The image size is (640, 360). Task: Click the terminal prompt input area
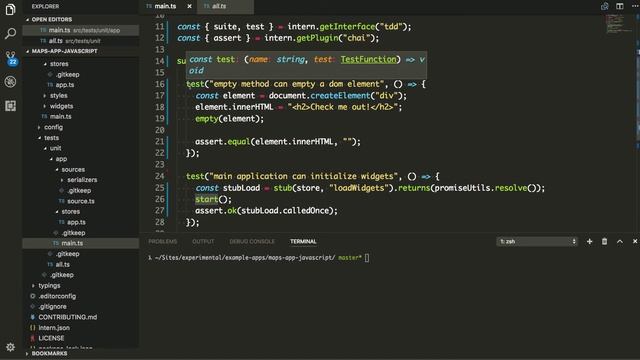point(367,258)
